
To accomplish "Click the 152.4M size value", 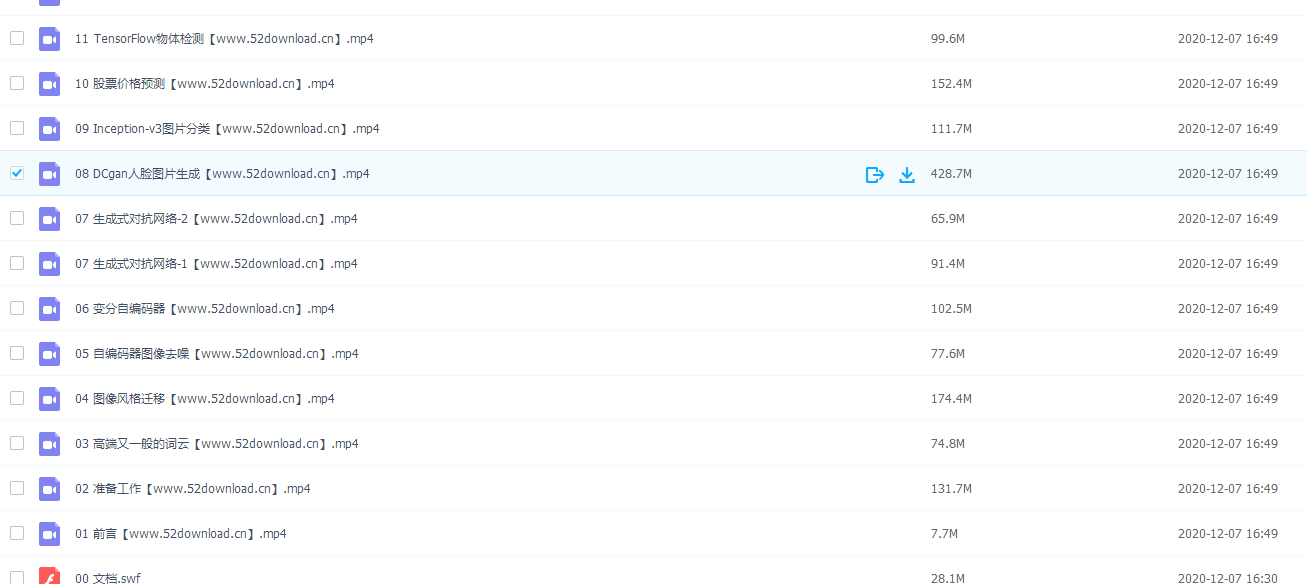I will (951, 84).
